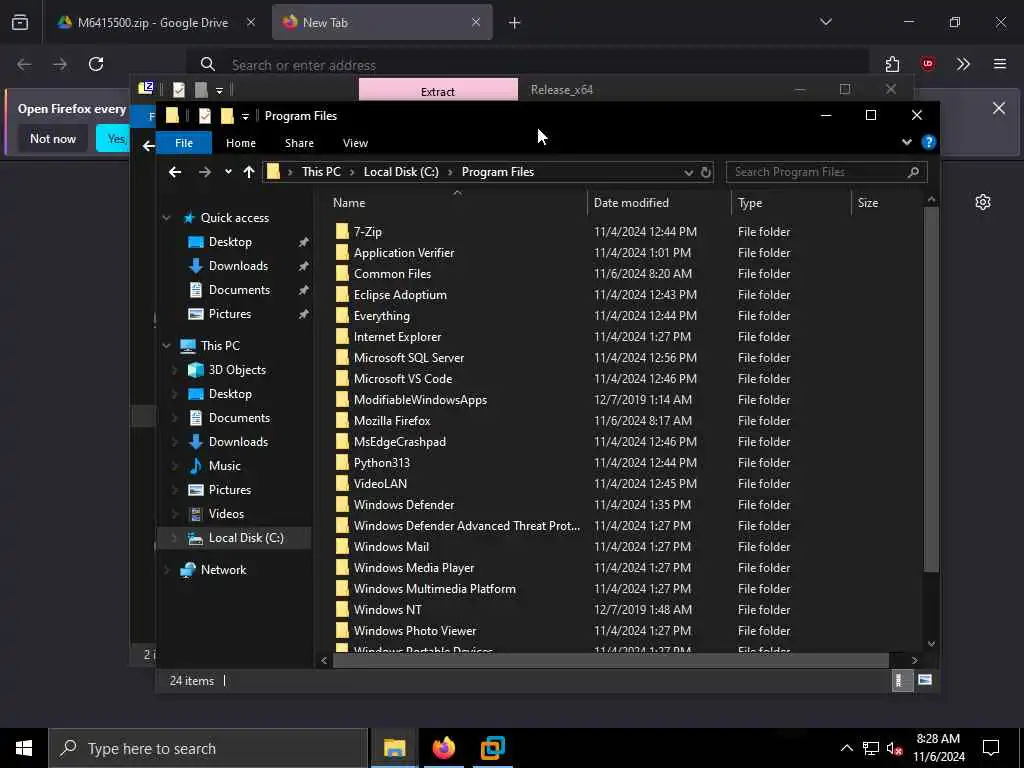Expand the Network tree node
This screenshot has width=1024, height=768.
167,570
